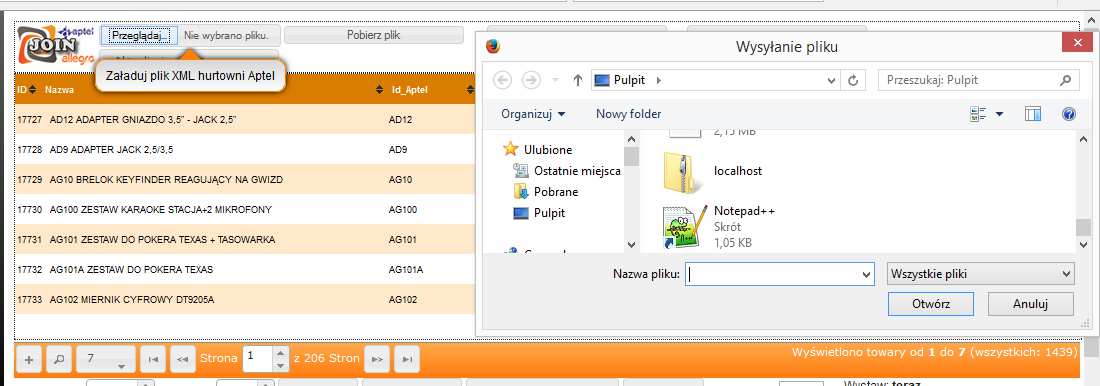The image size is (1100, 386).
Task: Click the file list vertical scrollbar thumb
Action: (1084, 228)
